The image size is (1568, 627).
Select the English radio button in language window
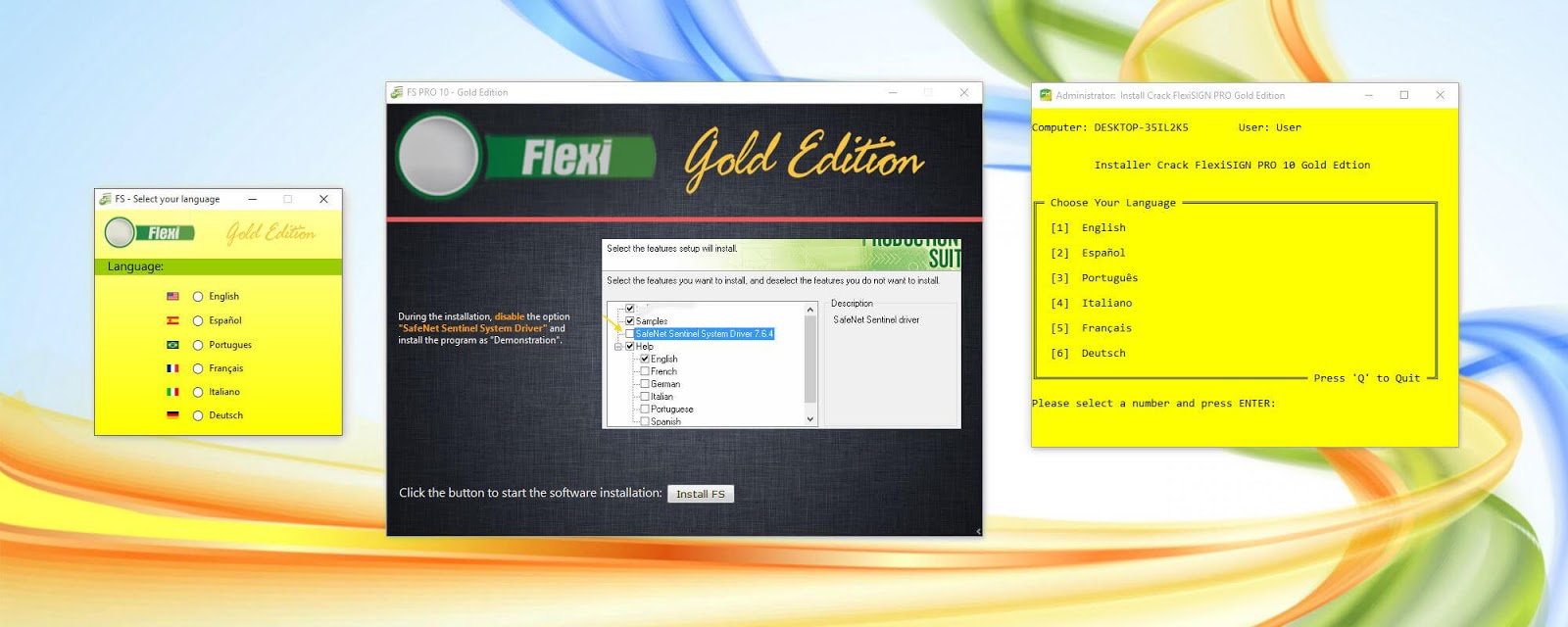(198, 297)
